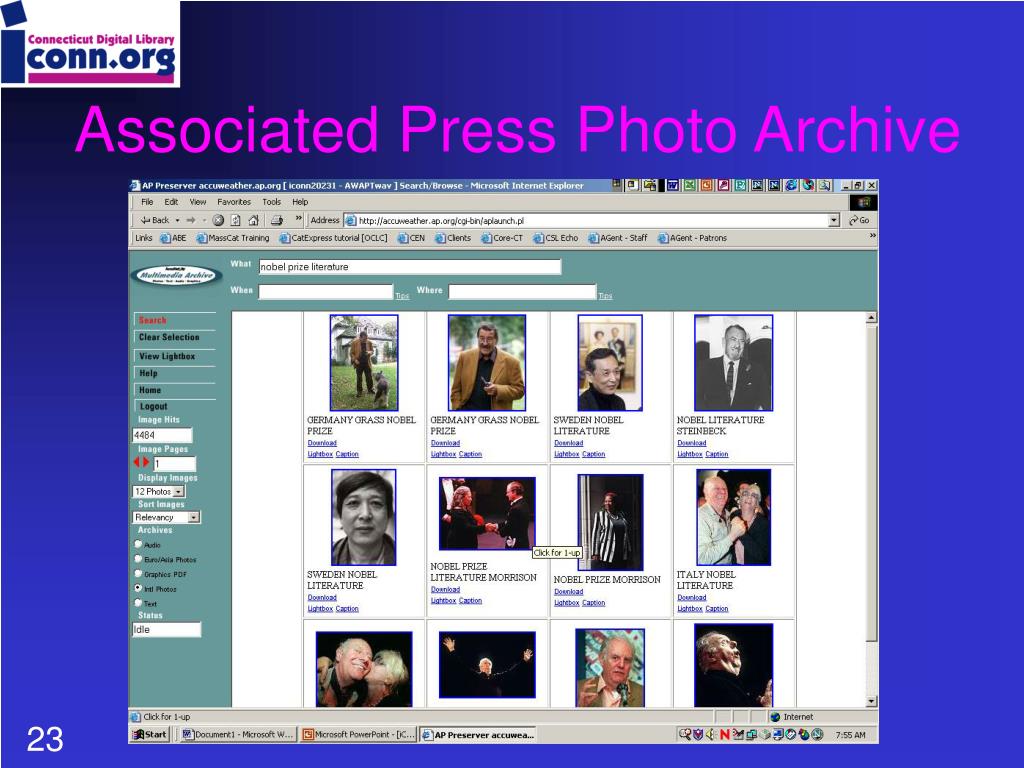Open the Favorites menu

234,202
